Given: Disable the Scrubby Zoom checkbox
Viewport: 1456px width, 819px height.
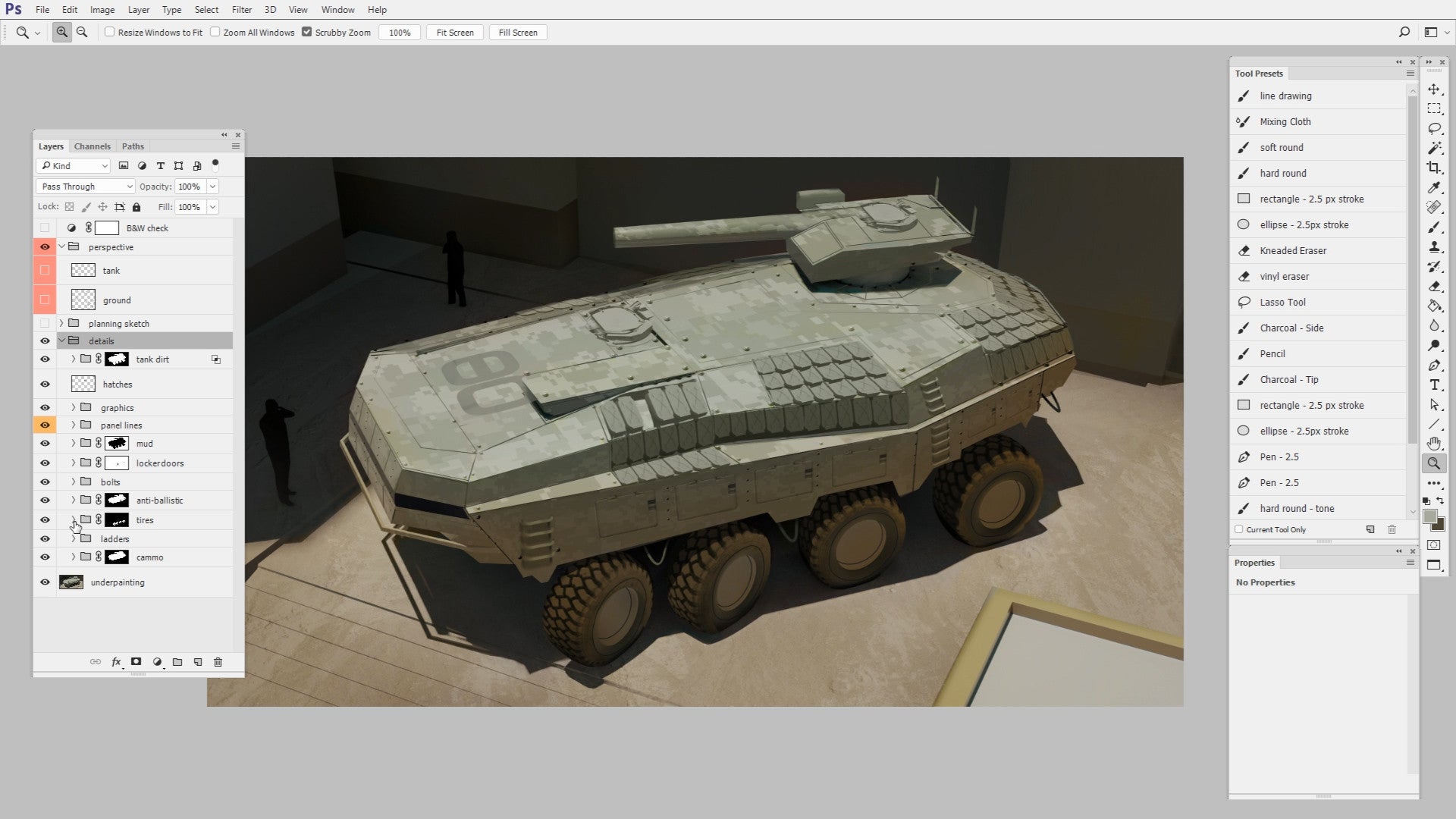Looking at the screenshot, I should 307,32.
